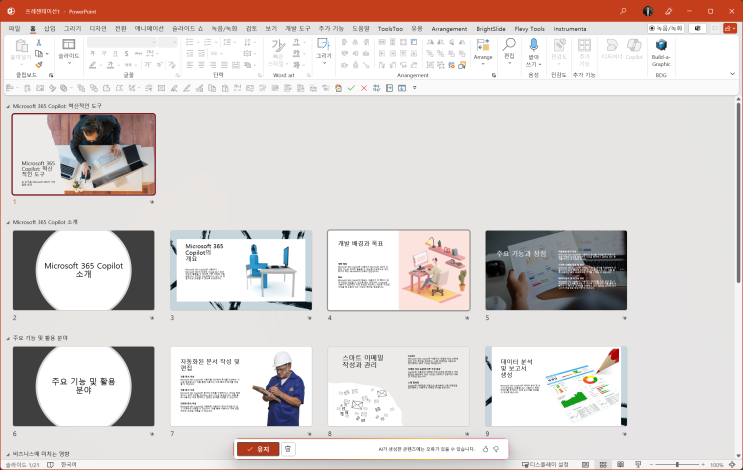This screenshot has width=743, height=470.
Task: Toggle the 녹음/녹화 record button at top right
Action: coord(666,28)
